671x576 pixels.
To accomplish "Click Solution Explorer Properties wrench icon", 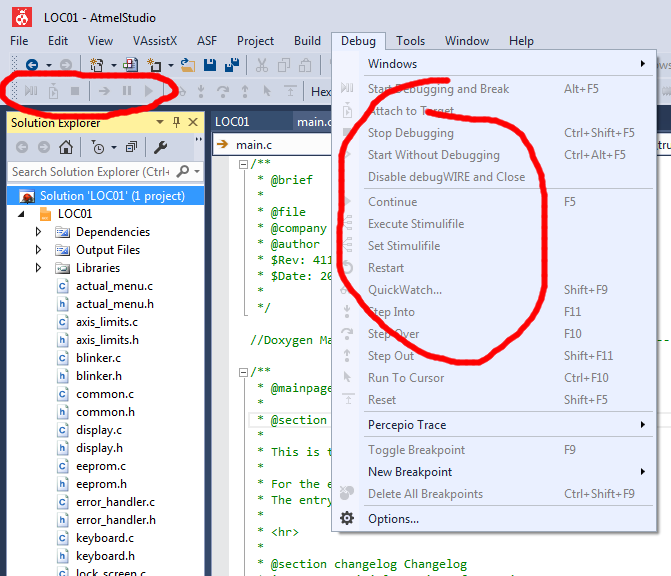I will coord(160,147).
